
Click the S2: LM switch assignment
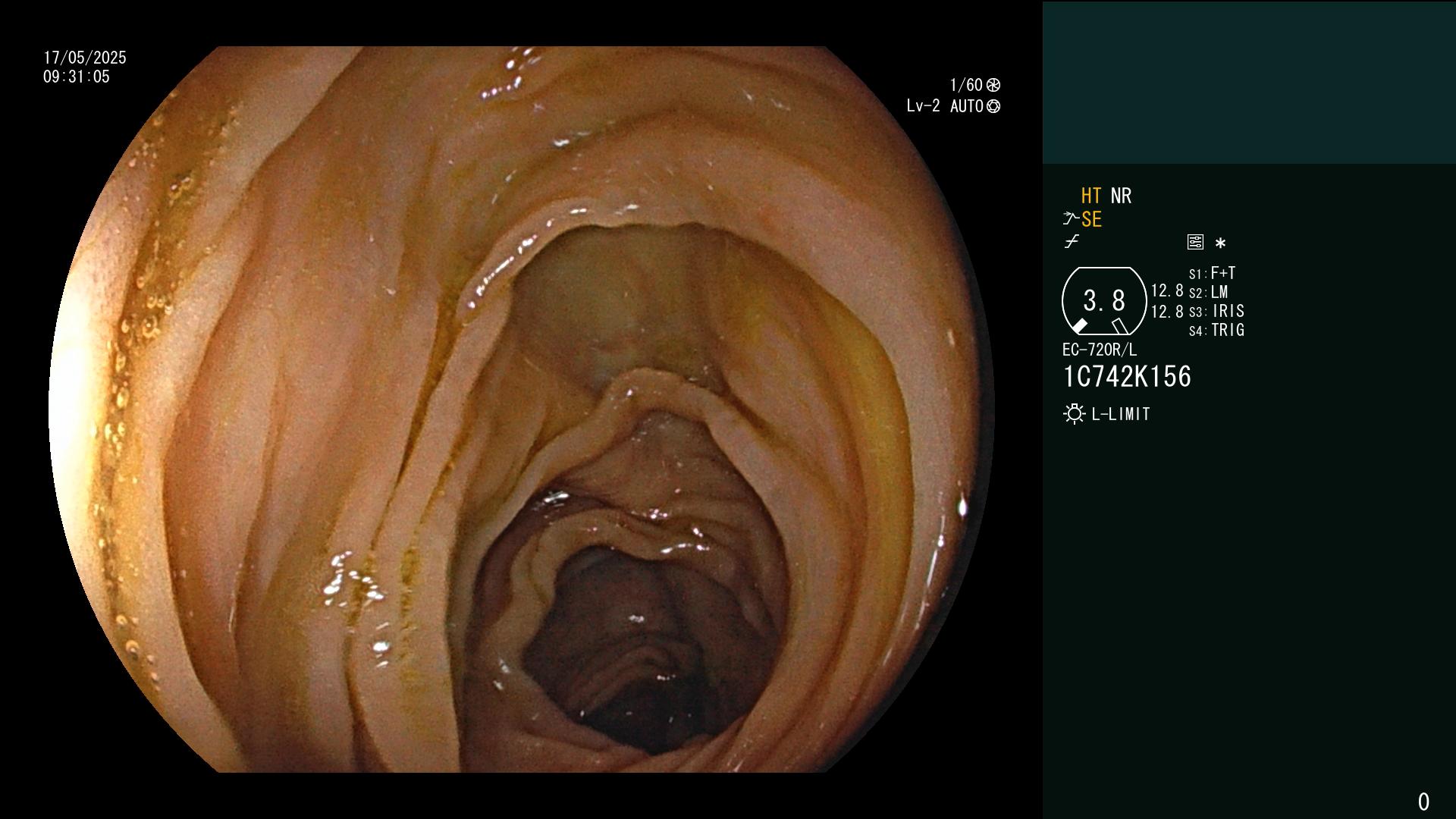click(1209, 292)
